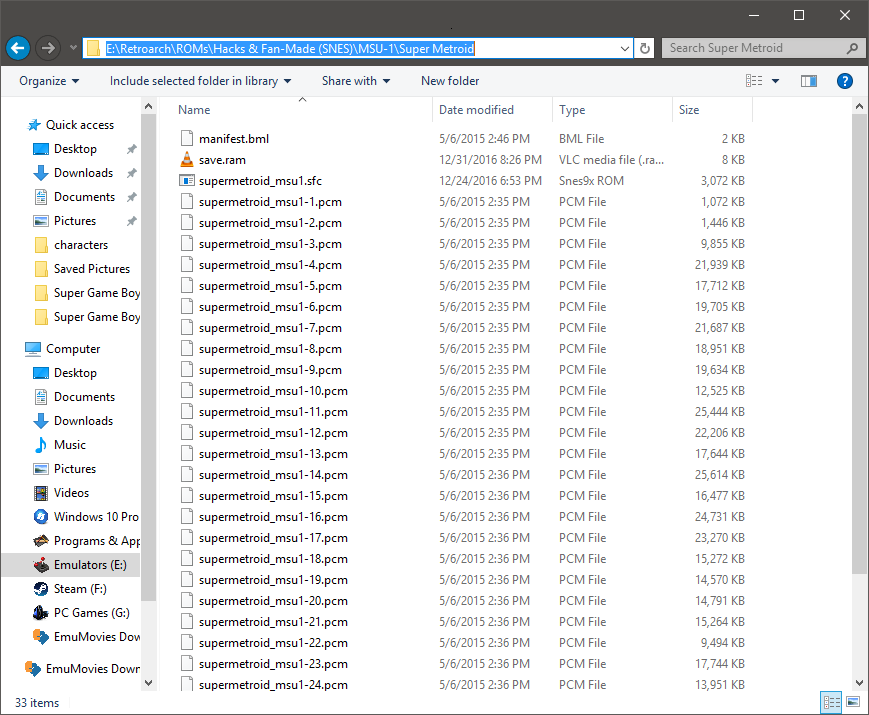This screenshot has width=869, height=715.
Task: Open the recent locations dropdown arrow
Action: [73, 48]
